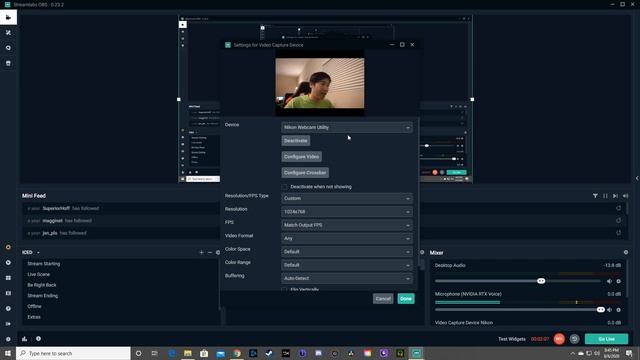640x360 pixels.
Task: Open the Resolution dropdown showing 1024x768
Action: point(347,212)
